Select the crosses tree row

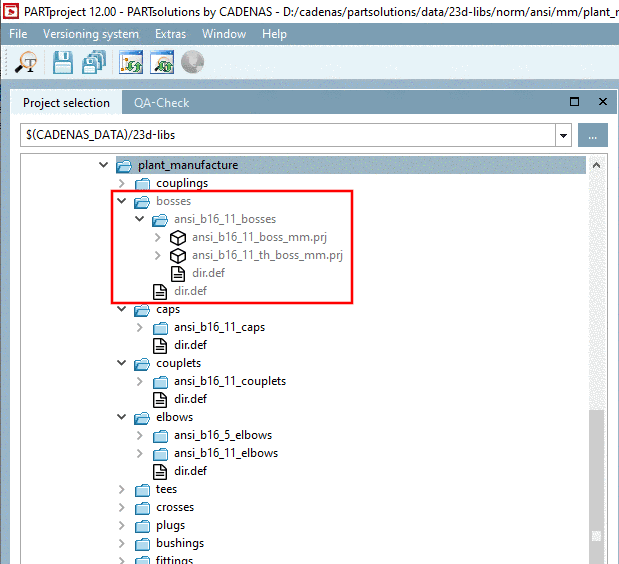[175, 508]
